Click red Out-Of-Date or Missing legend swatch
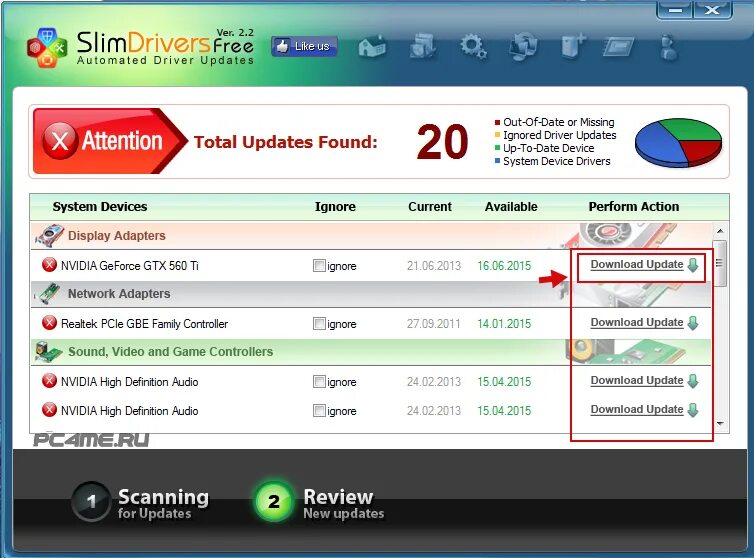 498,122
